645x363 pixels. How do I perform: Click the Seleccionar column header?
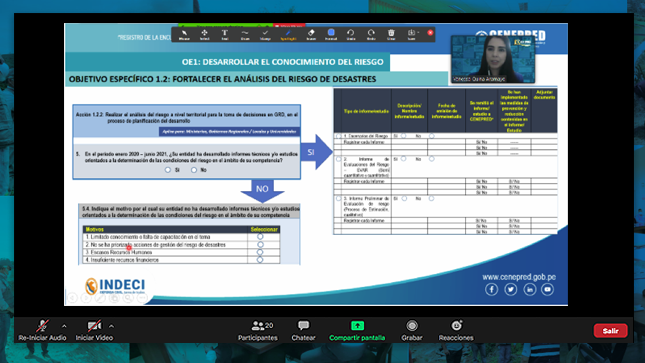(x=264, y=229)
